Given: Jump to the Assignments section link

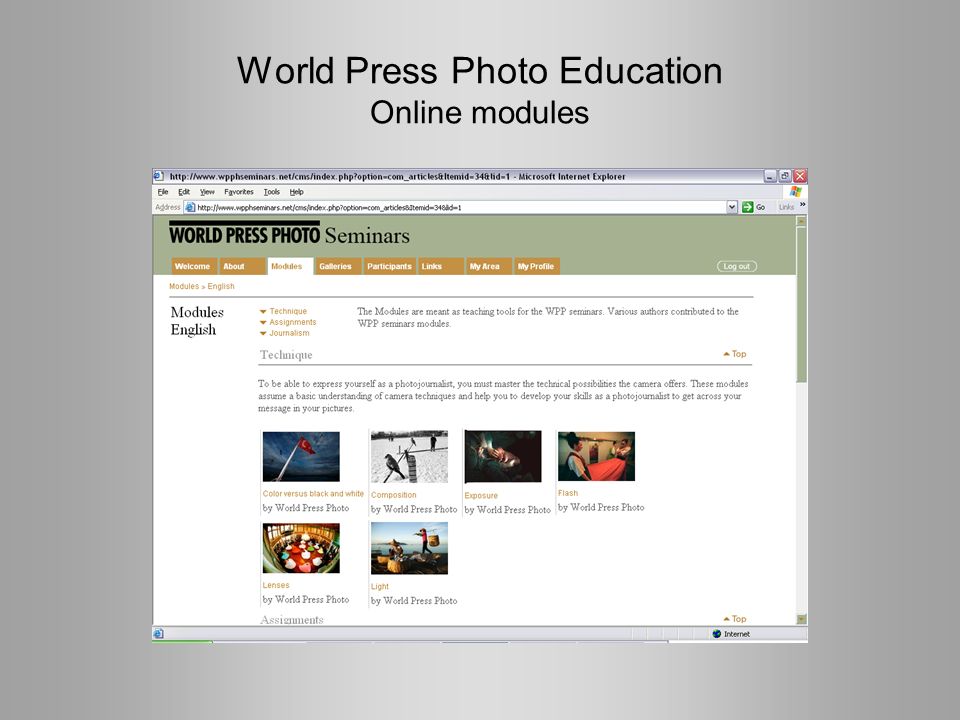Looking at the screenshot, I should tap(293, 322).
